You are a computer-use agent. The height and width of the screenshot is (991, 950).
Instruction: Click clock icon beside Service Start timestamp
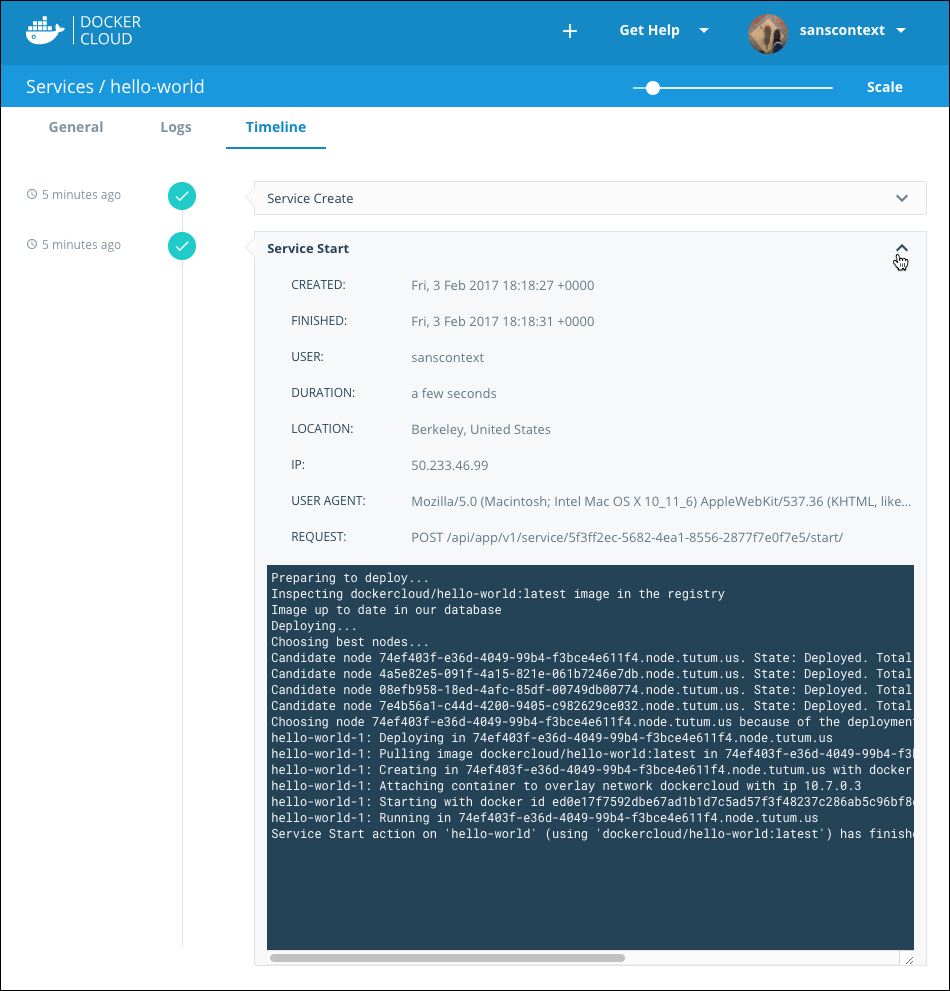click(32, 245)
